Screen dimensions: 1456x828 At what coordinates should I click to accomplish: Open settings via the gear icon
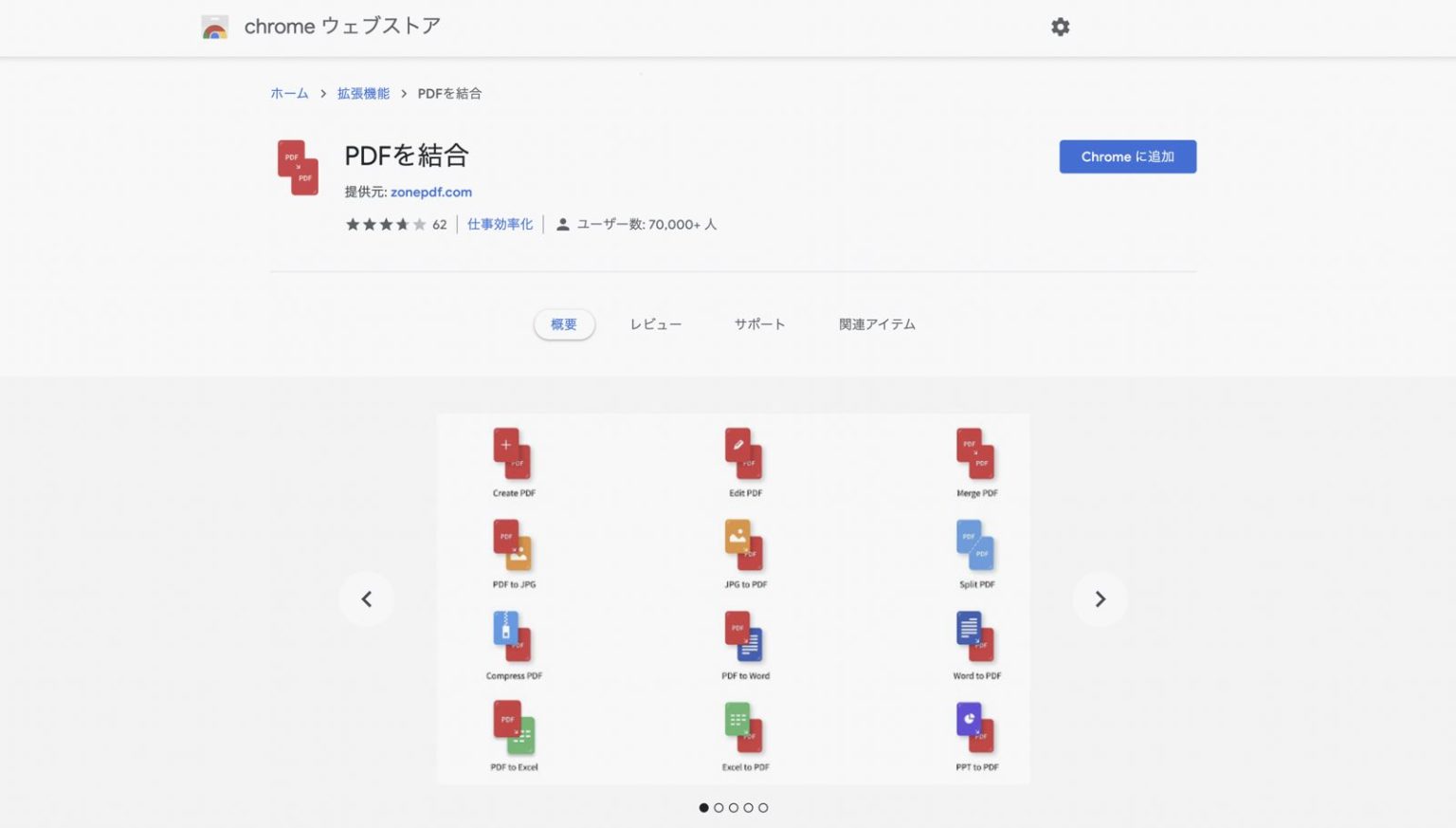coord(1060,28)
